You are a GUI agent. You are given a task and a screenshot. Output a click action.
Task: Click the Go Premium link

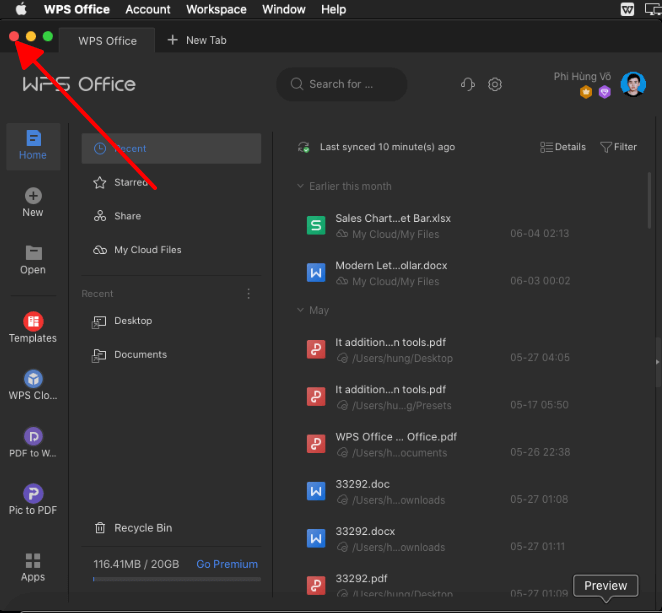[227, 564]
